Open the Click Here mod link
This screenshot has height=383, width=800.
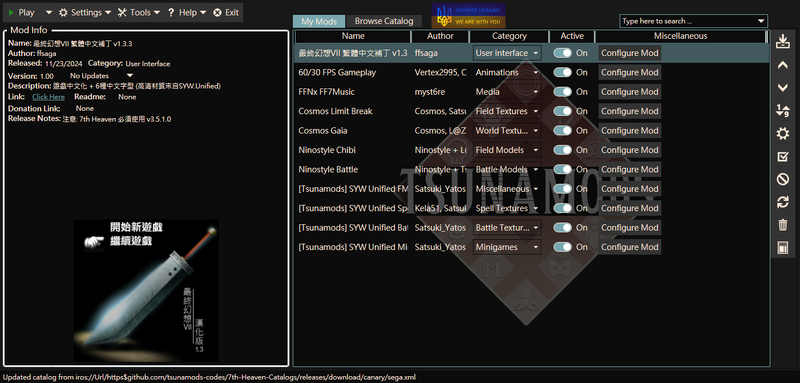[48, 97]
